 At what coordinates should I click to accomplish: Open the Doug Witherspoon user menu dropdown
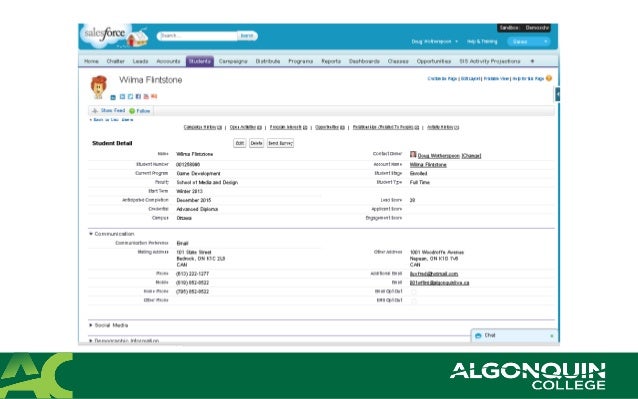tap(435, 41)
